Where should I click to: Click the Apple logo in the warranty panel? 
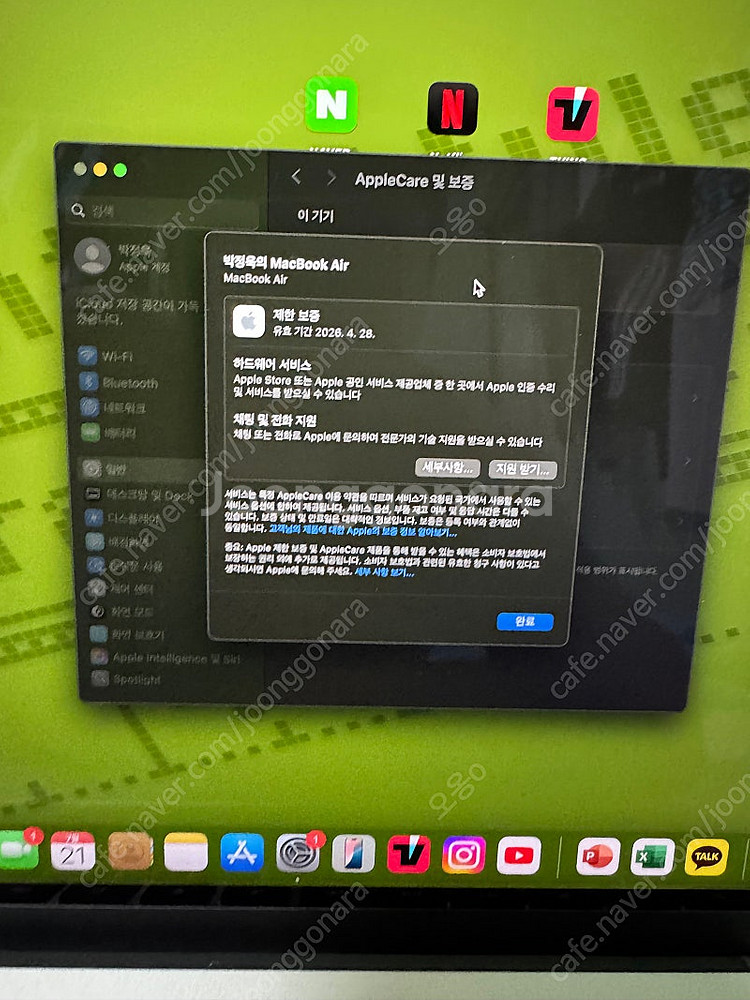pyautogui.click(x=249, y=321)
